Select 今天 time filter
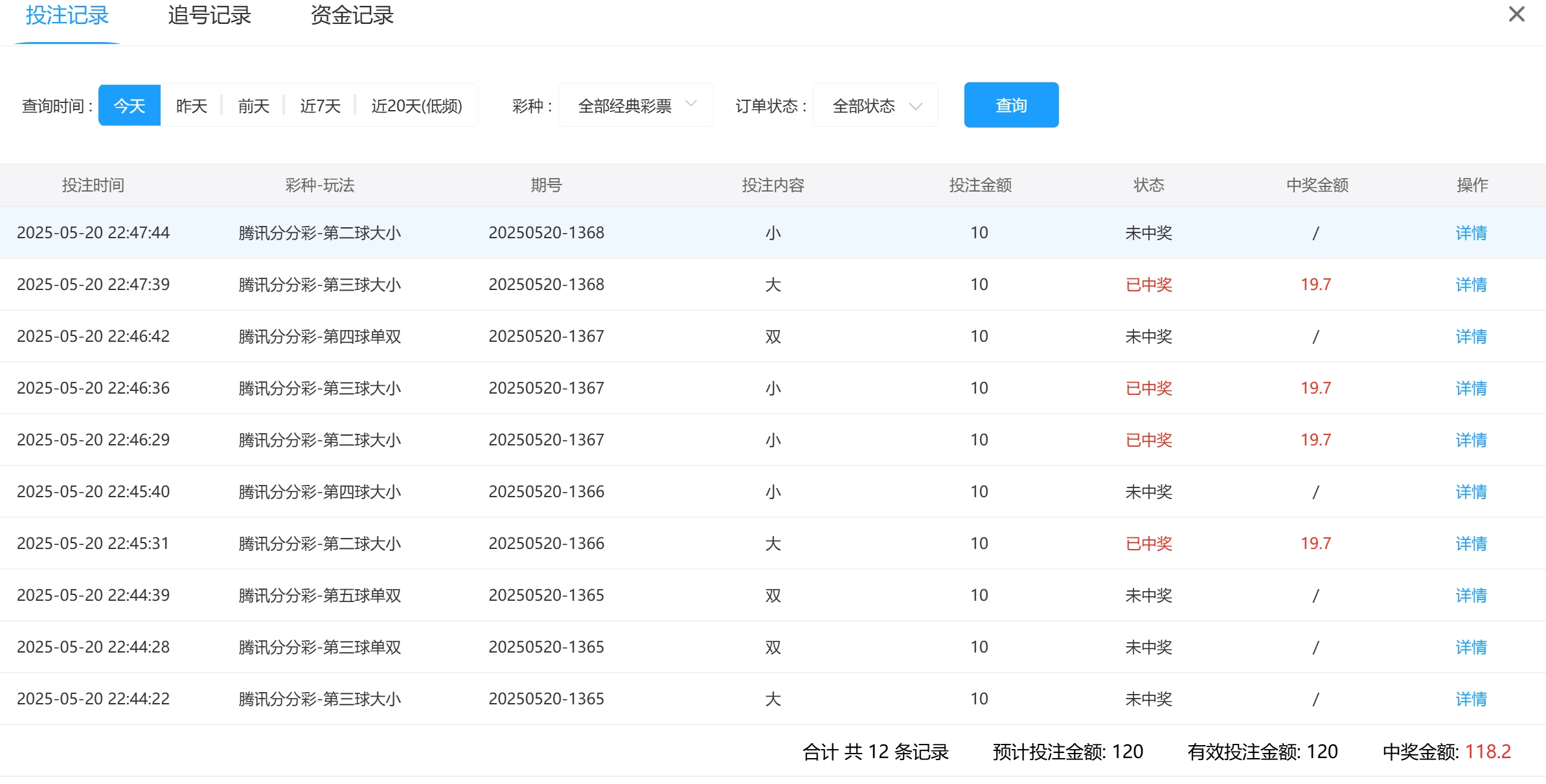The width and height of the screenshot is (1546, 784). tap(130, 106)
